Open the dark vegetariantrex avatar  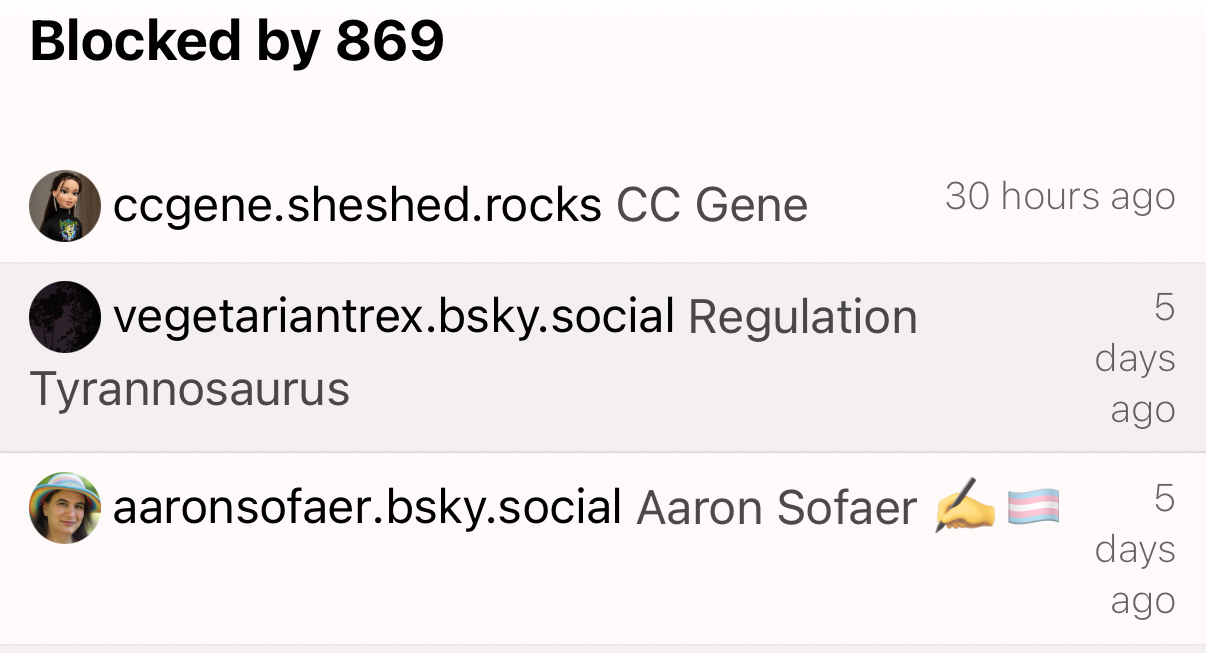pos(65,317)
